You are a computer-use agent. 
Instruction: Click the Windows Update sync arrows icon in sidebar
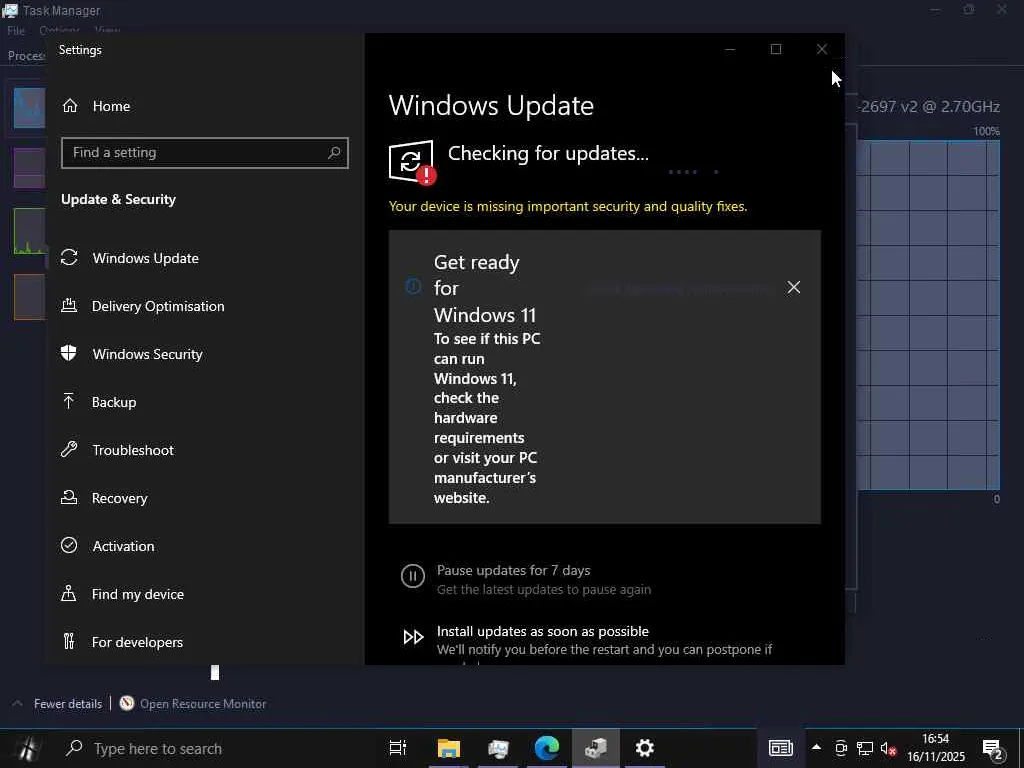tap(69, 257)
